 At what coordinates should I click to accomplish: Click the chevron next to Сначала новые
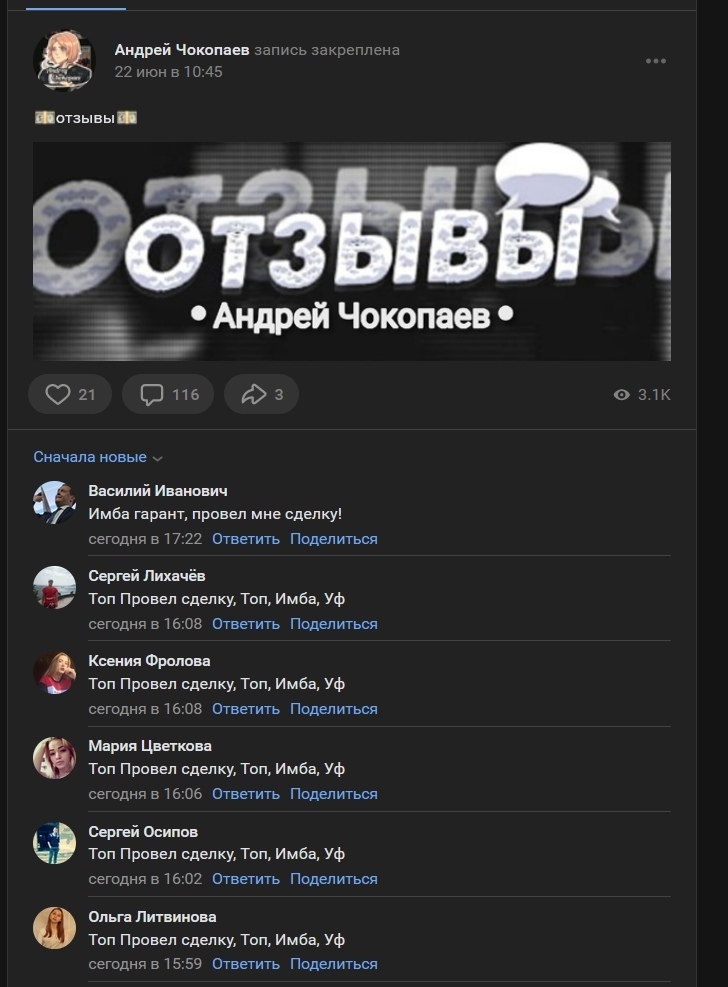tap(158, 458)
